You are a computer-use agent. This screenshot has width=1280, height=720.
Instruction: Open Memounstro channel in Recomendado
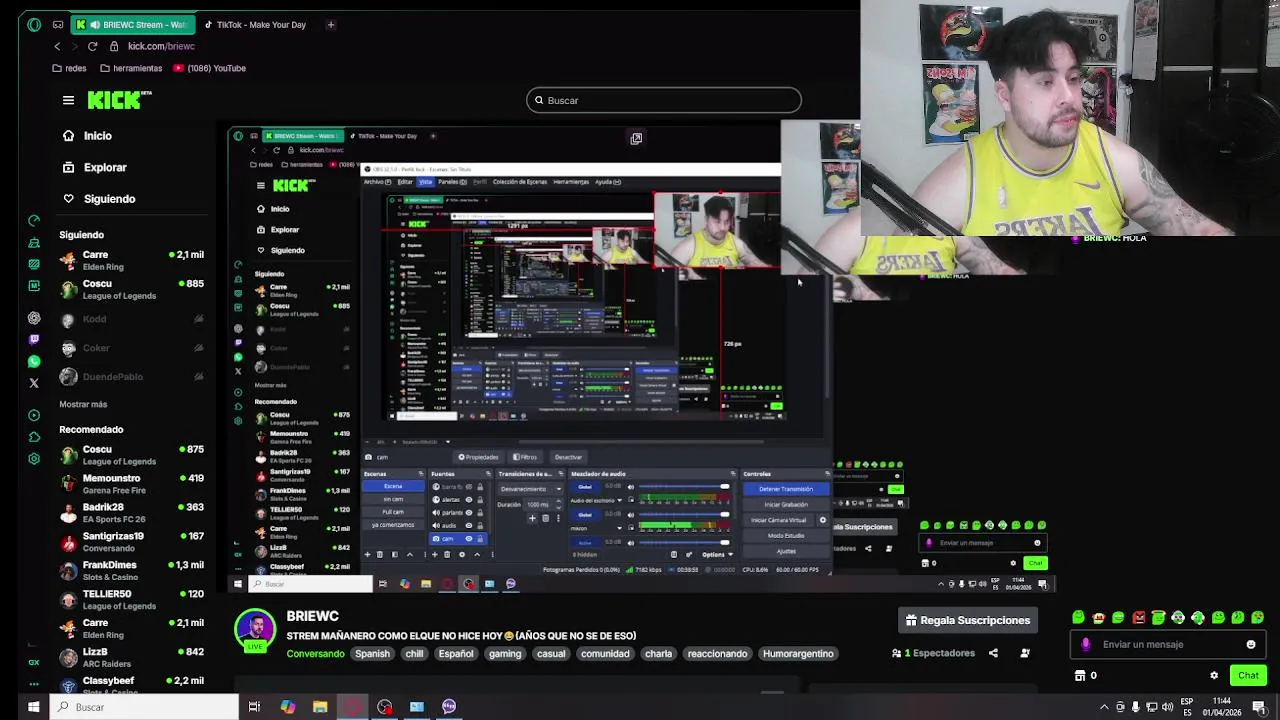pos(131,484)
